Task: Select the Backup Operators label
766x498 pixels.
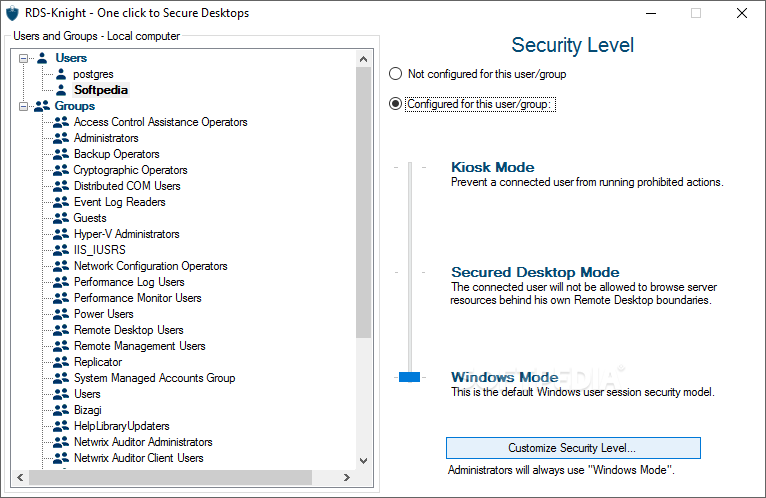Action: pyautogui.click(x=116, y=154)
